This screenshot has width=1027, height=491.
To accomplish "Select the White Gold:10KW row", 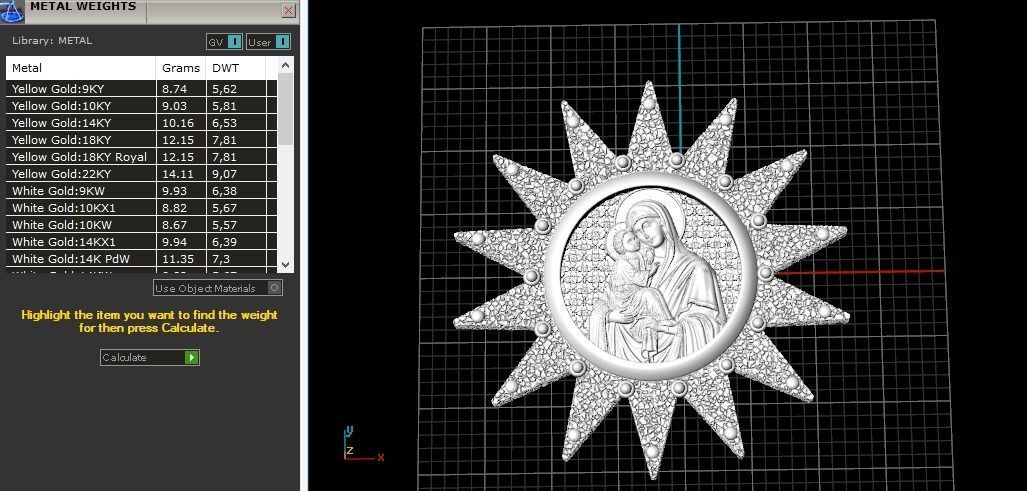I will coord(141,225).
